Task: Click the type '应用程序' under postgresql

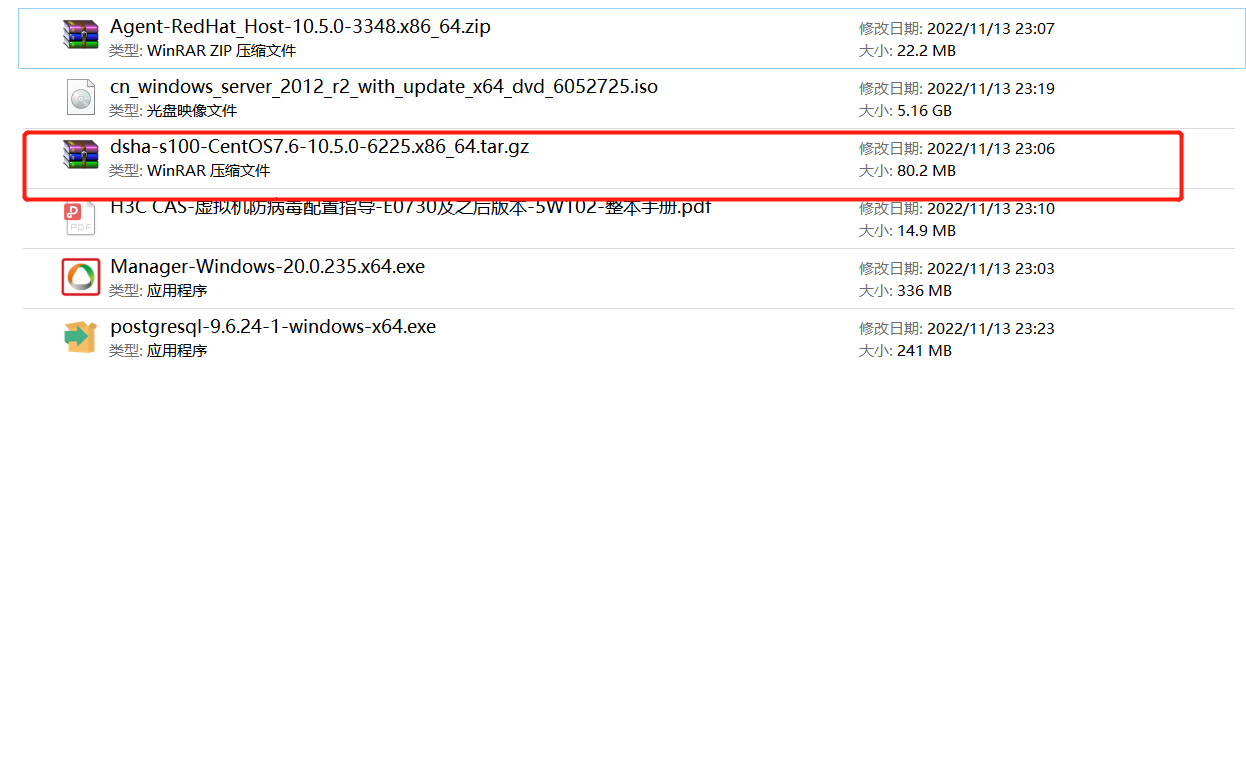Action: pos(177,351)
